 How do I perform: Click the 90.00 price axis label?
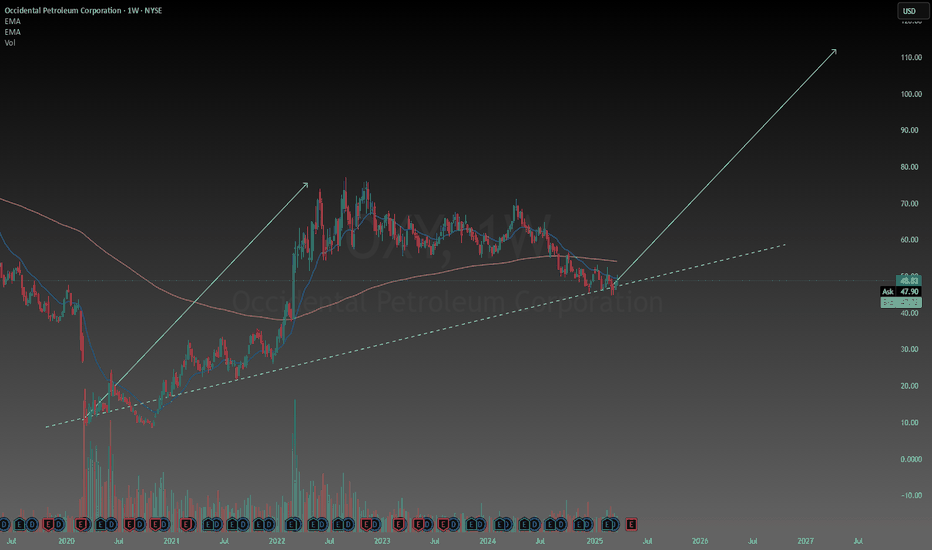point(909,130)
